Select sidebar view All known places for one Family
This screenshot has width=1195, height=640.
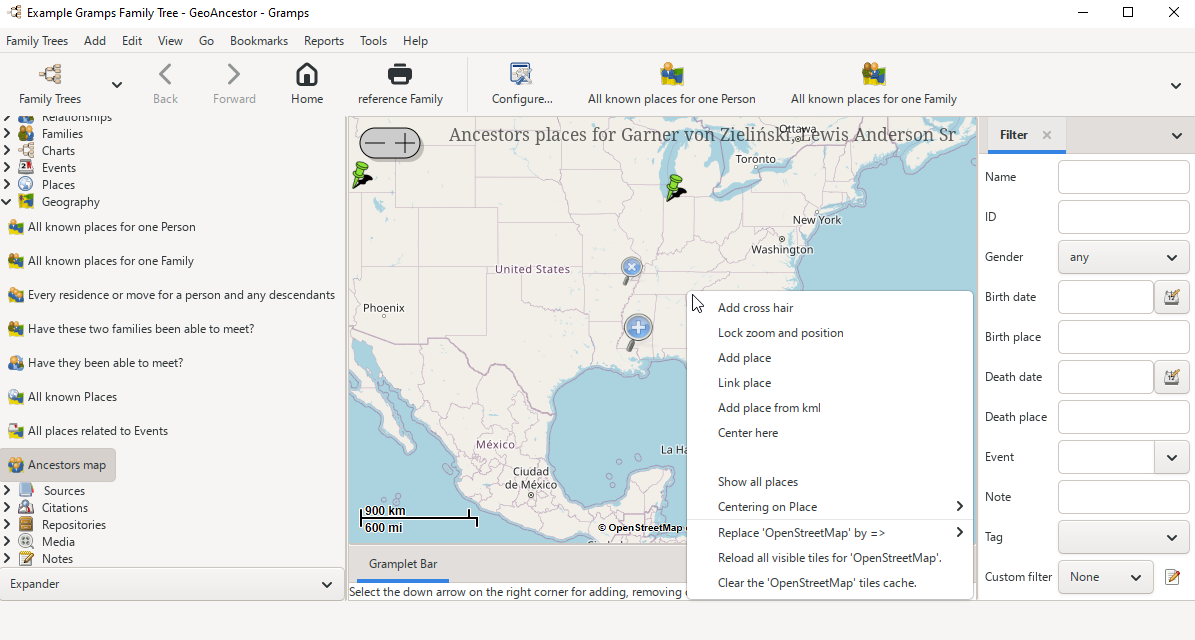111,261
